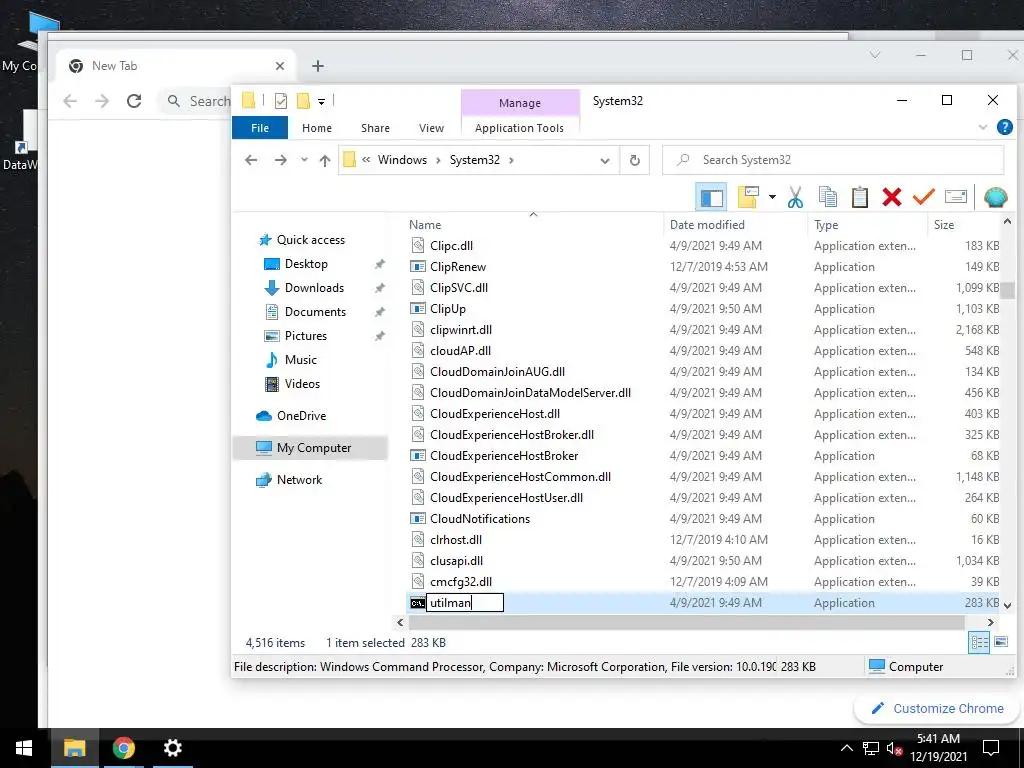The height and width of the screenshot is (768, 1024).
Task: Click the Copy pages icon
Action: pos(827,197)
